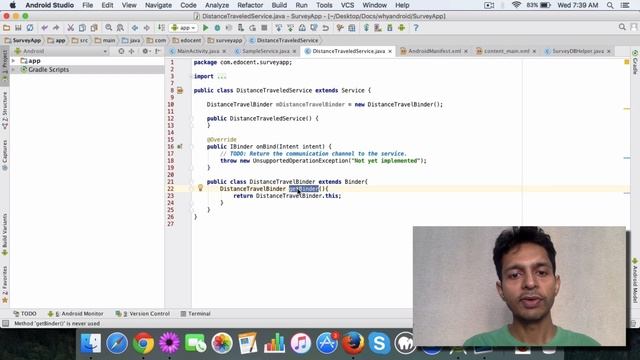Expand the app tree node
The image size is (640, 360).
(x=14, y=61)
